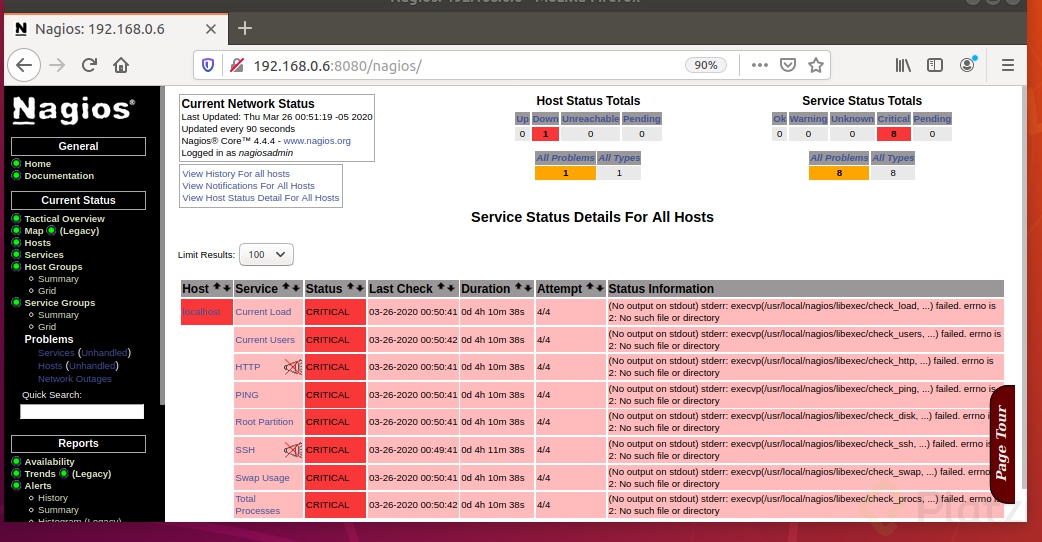The image size is (1042, 542).
Task: Open Service Groups in the sidebar
Action: pos(60,302)
